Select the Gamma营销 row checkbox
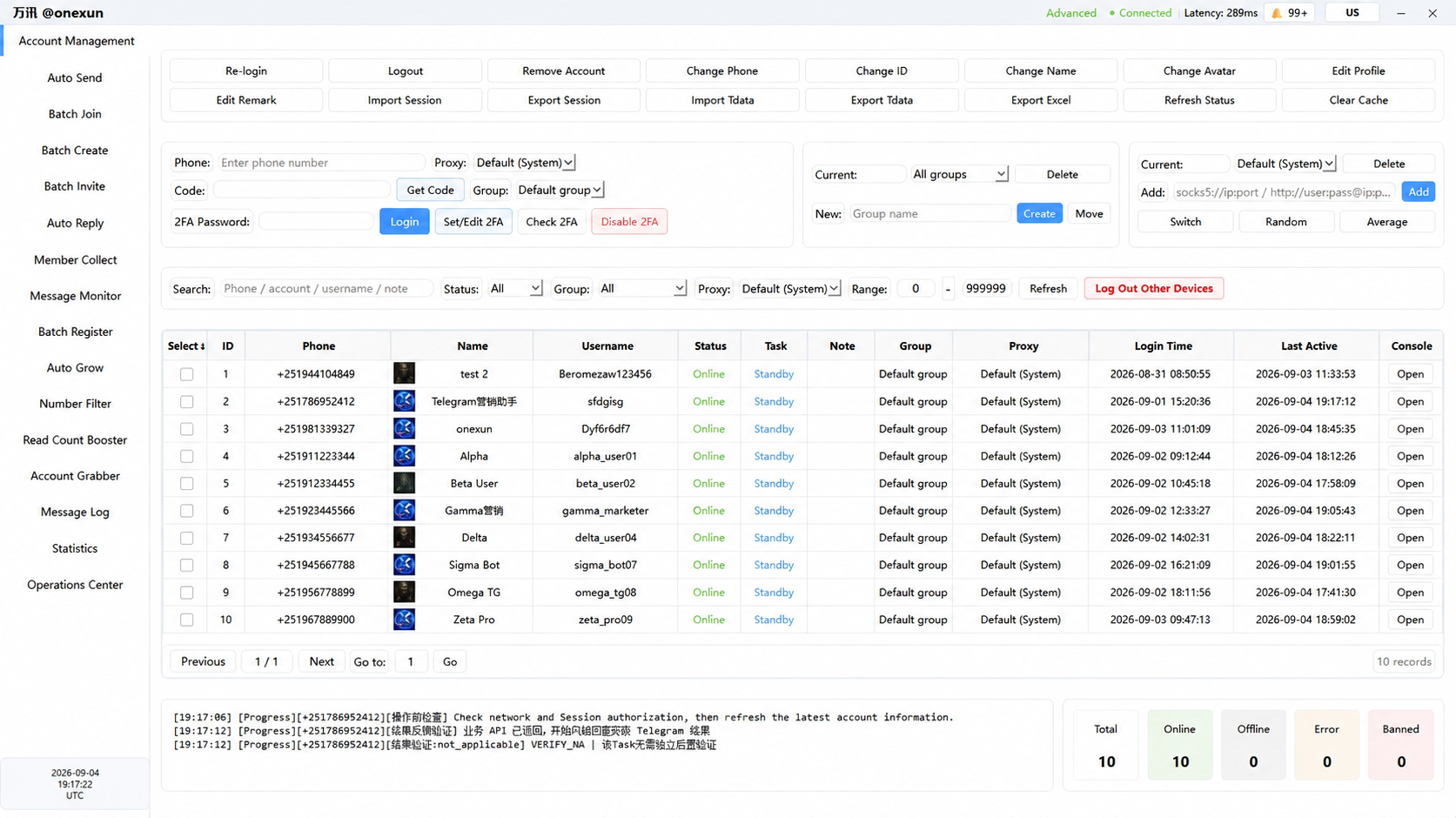 pos(186,511)
